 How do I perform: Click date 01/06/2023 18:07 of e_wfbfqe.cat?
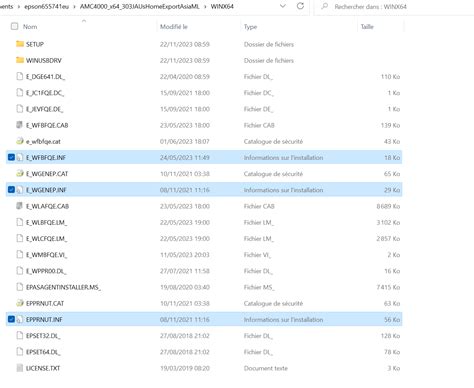pos(185,141)
